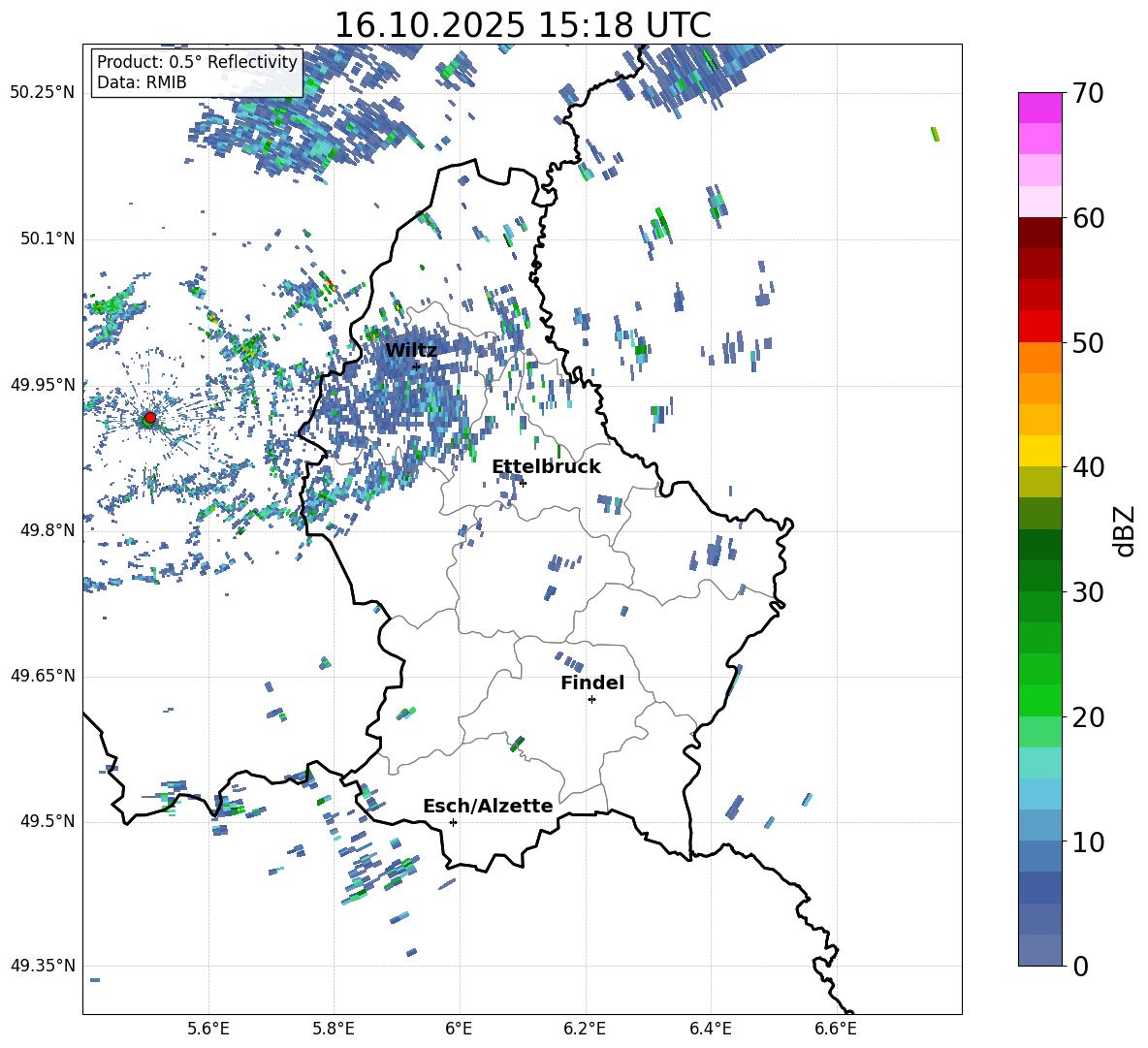Click the Data: RMIB text

click(142, 82)
